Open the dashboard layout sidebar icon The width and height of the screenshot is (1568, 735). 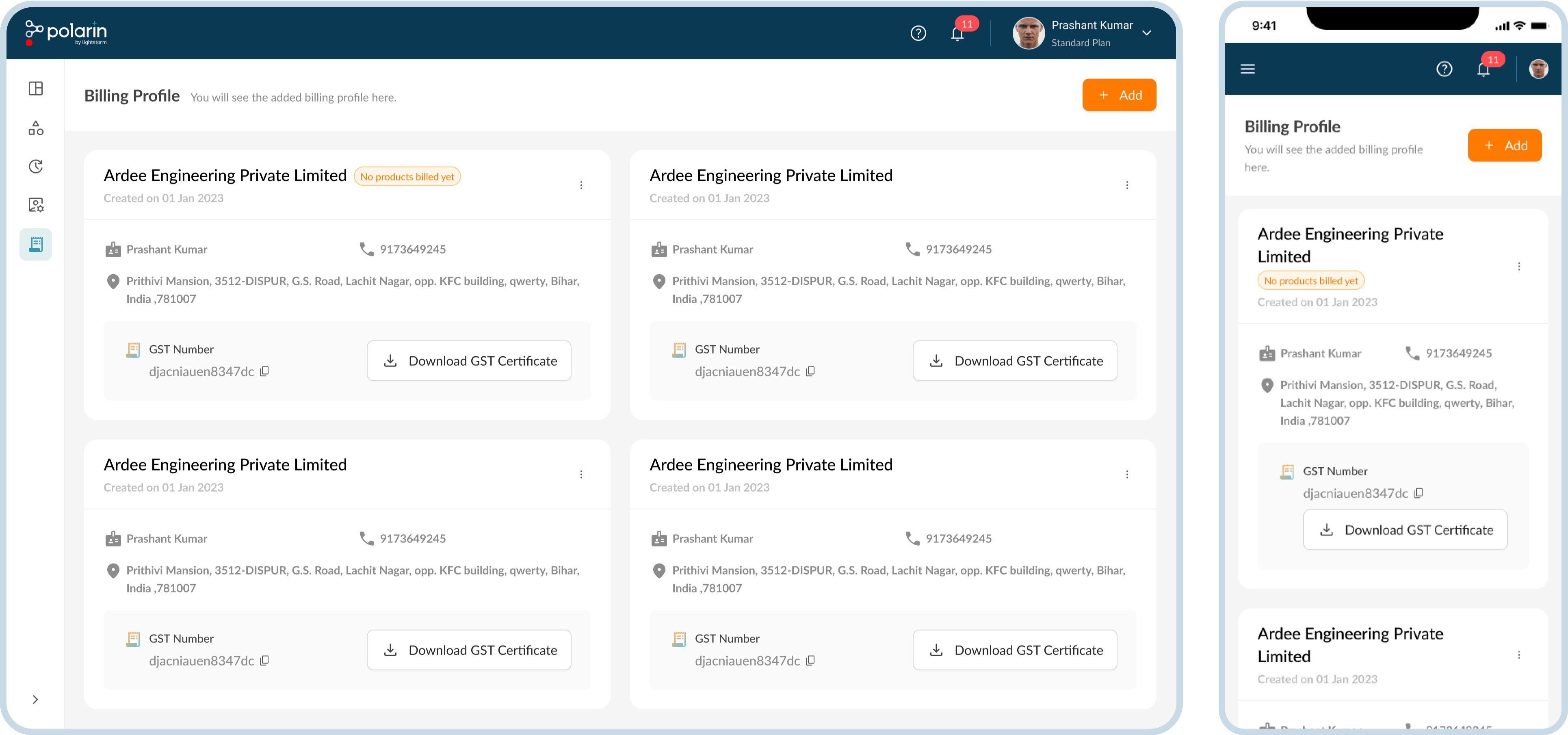[x=36, y=89]
